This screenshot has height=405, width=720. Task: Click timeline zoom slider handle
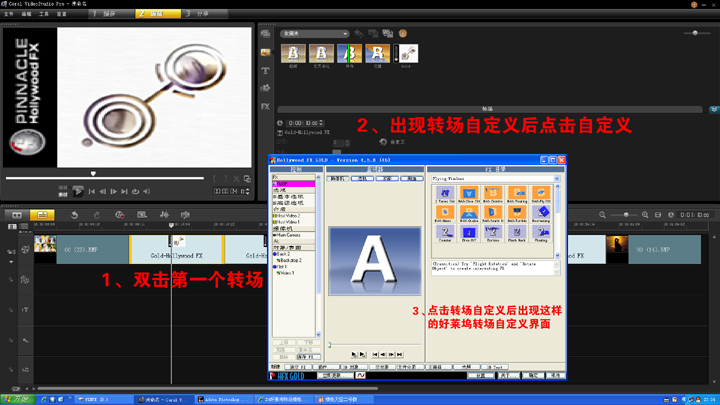coord(625,215)
